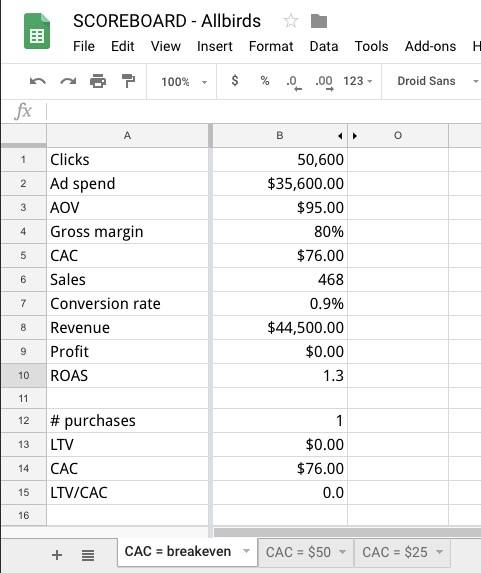Undo the last action
481x573 pixels.
tap(38, 81)
